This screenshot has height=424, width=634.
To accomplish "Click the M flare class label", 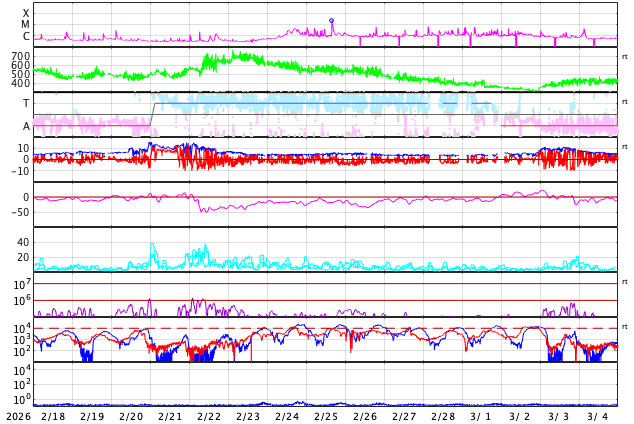I will pyautogui.click(x=26, y=25).
